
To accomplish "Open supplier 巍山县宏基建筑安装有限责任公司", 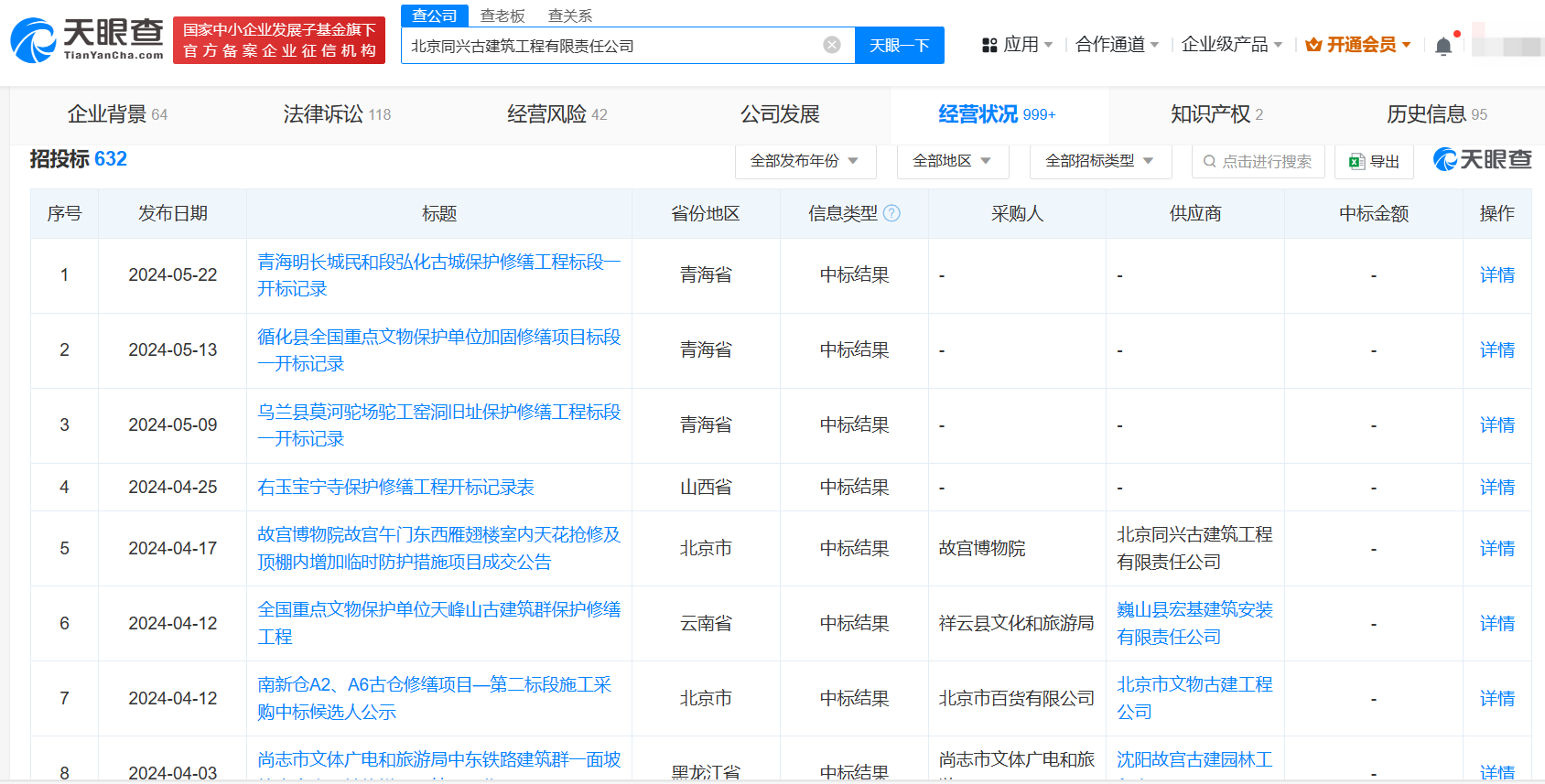I will click(x=1194, y=623).
